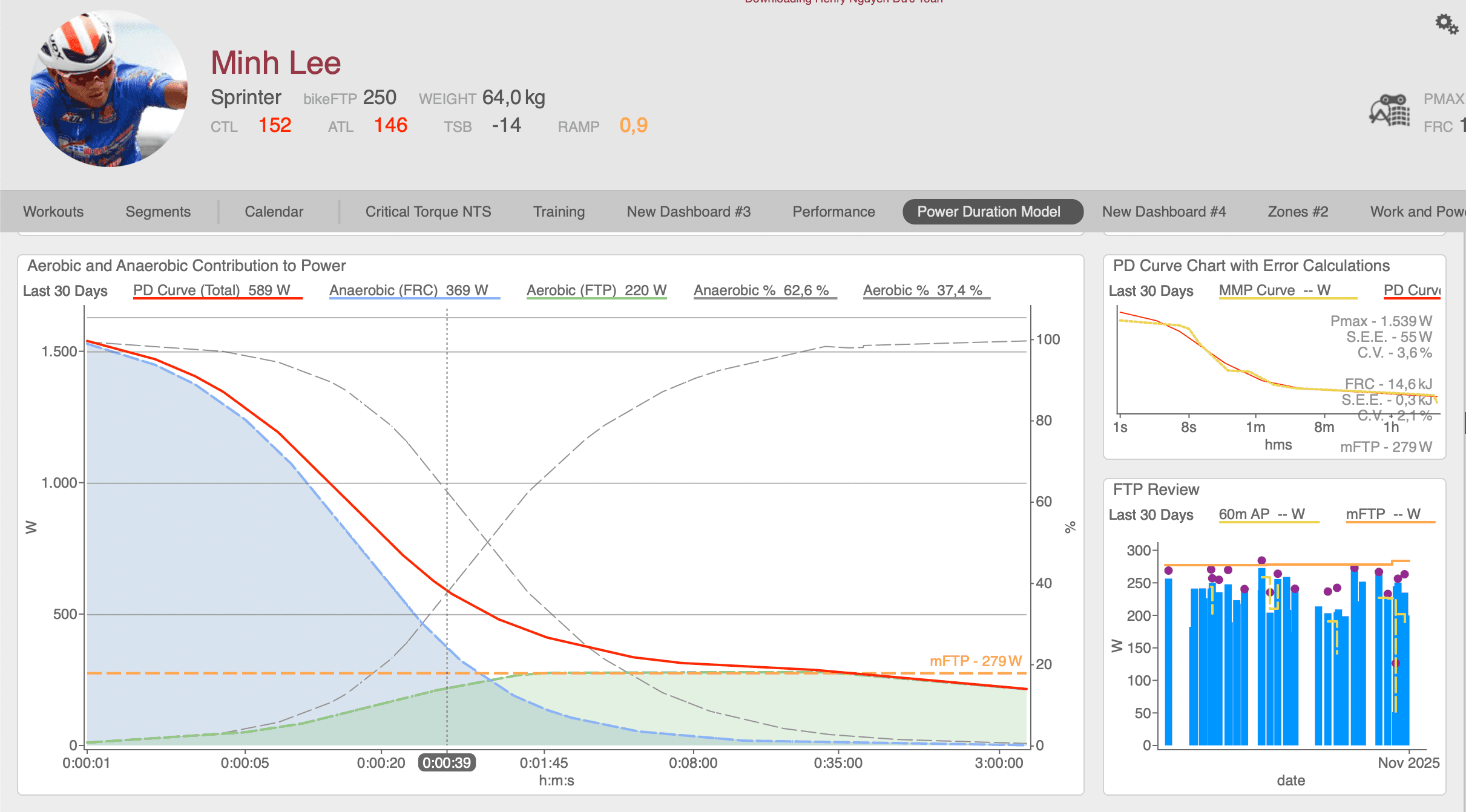
Task: Open Last 30 Days selector in FTP Review
Action: 1151,515
